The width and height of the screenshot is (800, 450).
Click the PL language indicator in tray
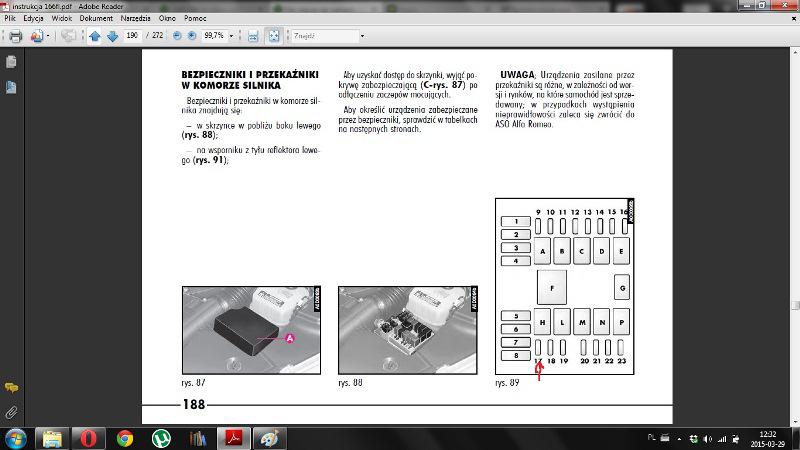click(x=652, y=438)
